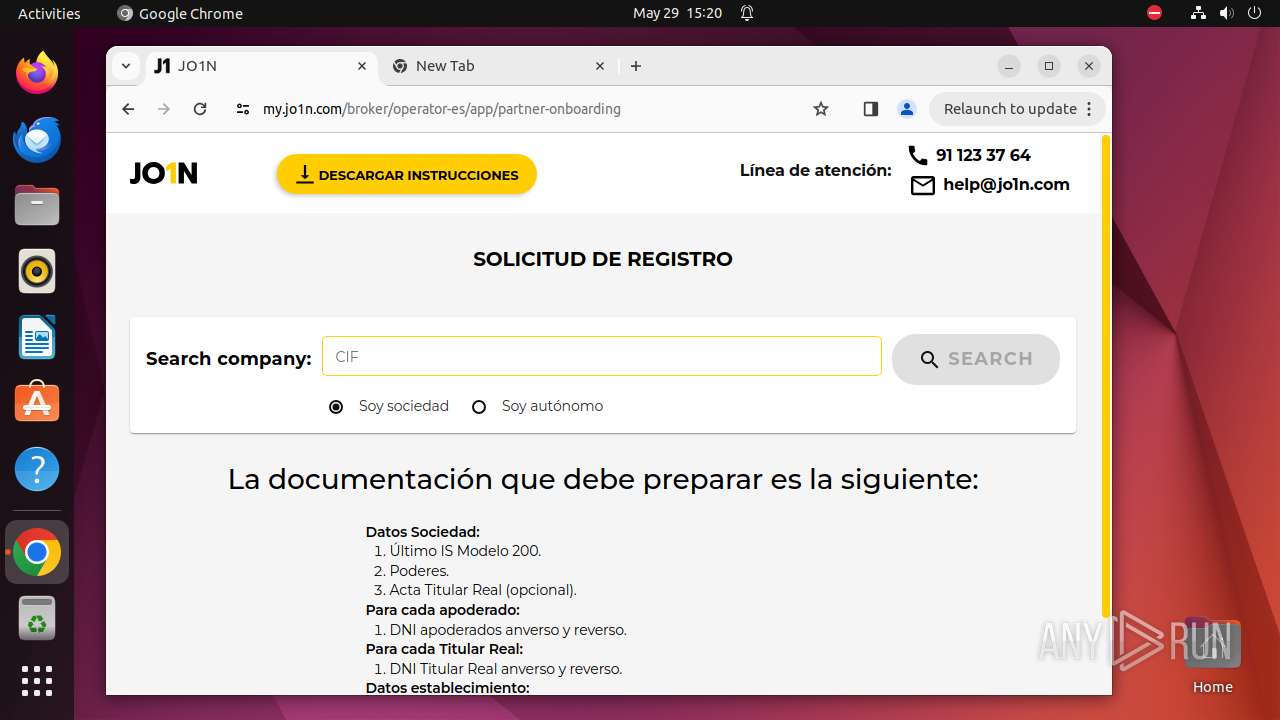Bookmark this page with the star

click(821, 109)
